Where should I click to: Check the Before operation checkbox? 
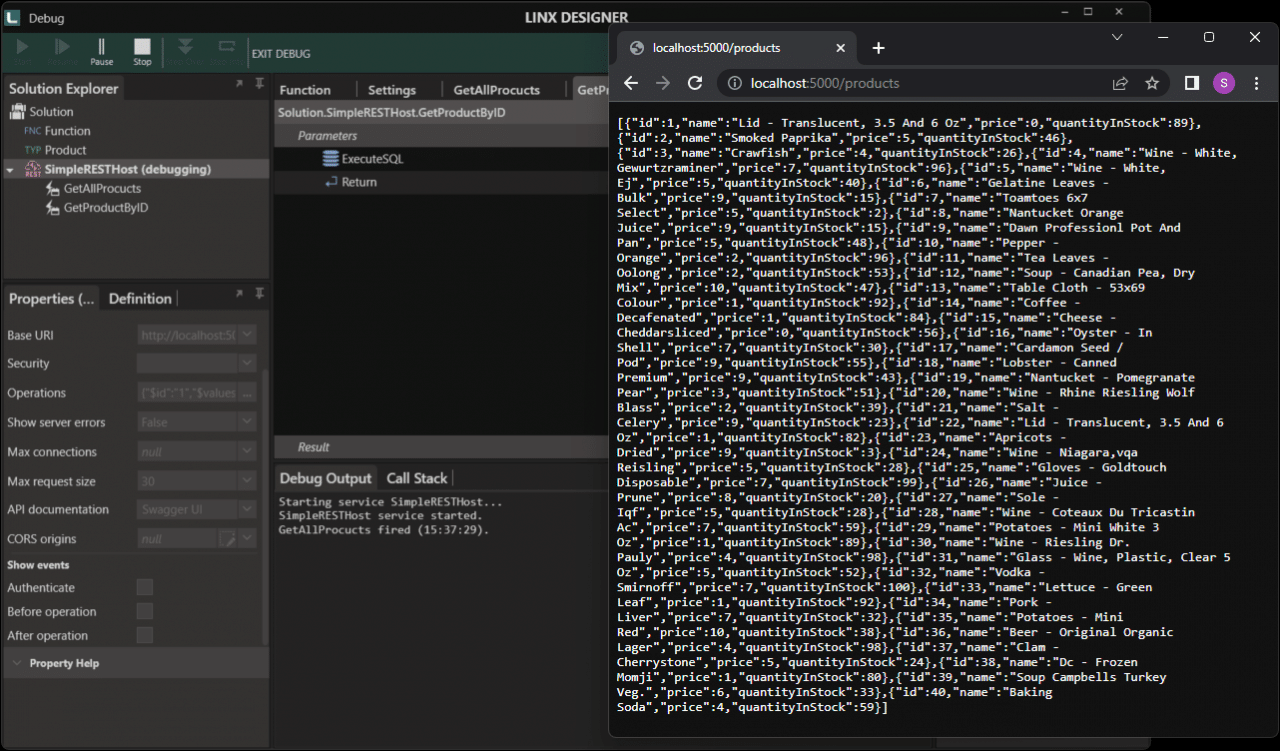[x=143, y=612]
